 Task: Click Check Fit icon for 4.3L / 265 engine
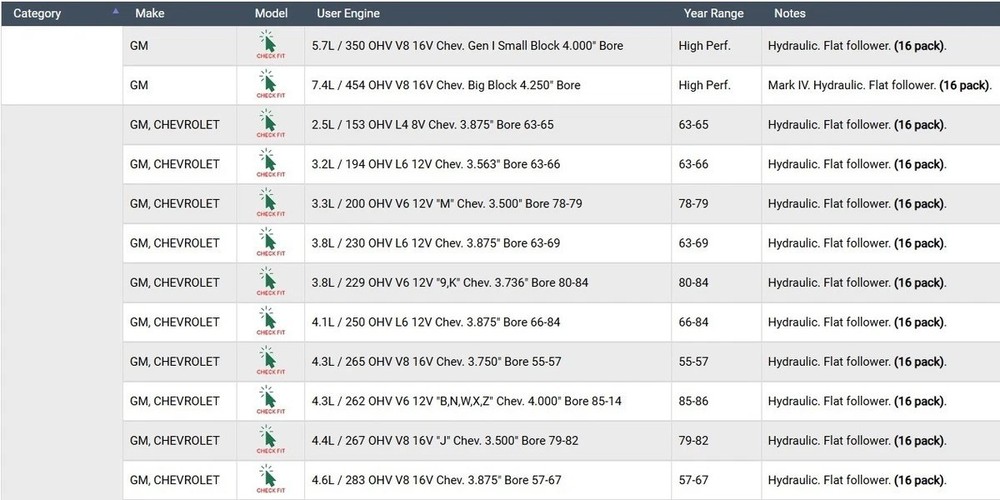(x=267, y=361)
